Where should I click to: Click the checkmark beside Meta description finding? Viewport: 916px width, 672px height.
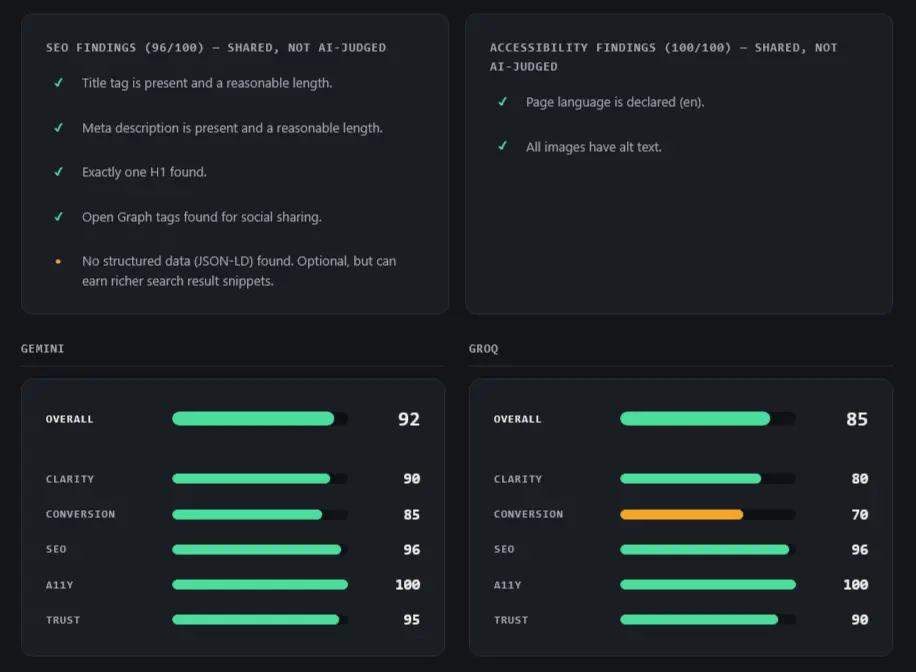pyautogui.click(x=58, y=127)
